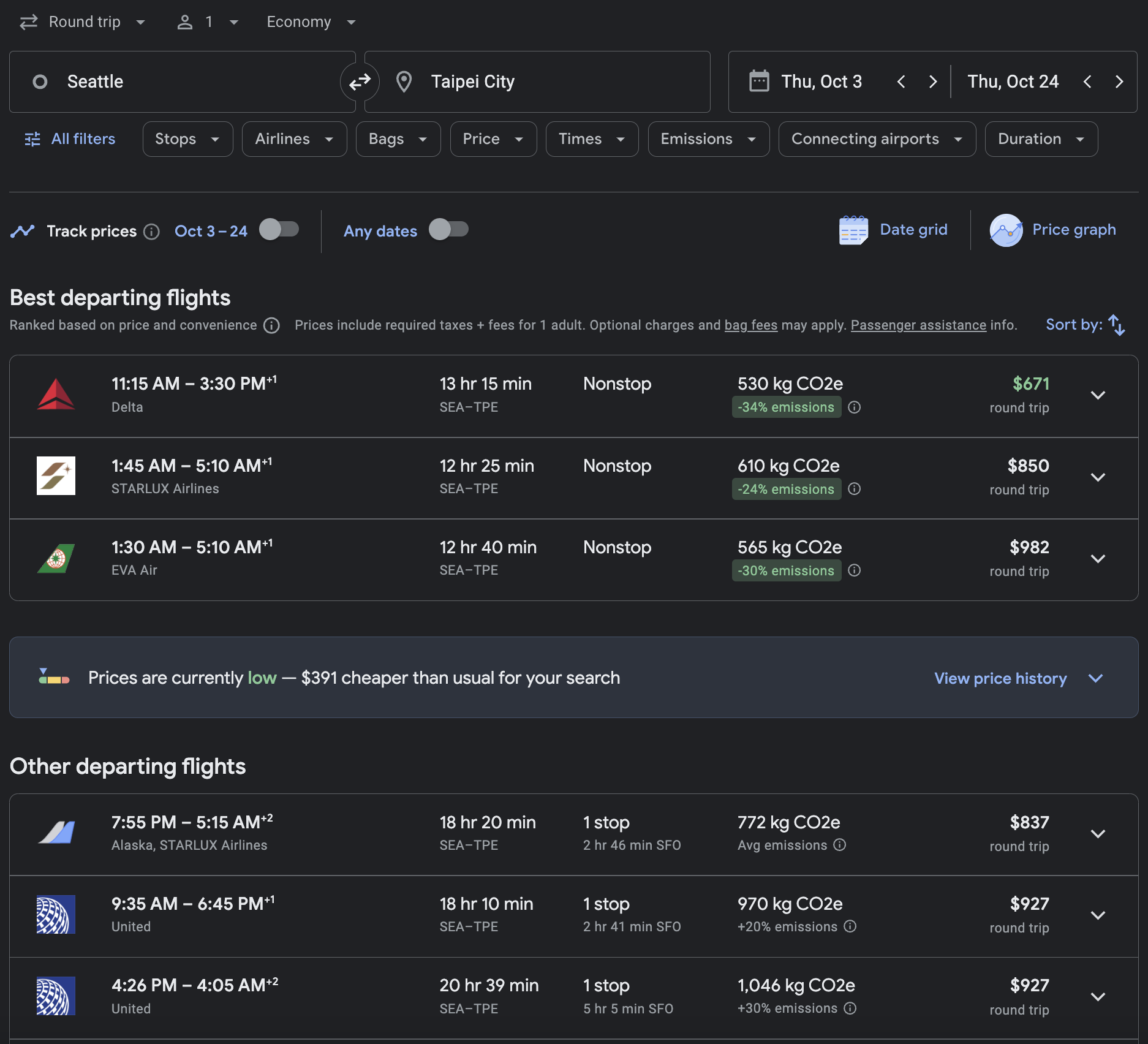Viewport: 1148px width, 1044px height.
Task: Open the Economy class dropdown
Action: tap(311, 22)
